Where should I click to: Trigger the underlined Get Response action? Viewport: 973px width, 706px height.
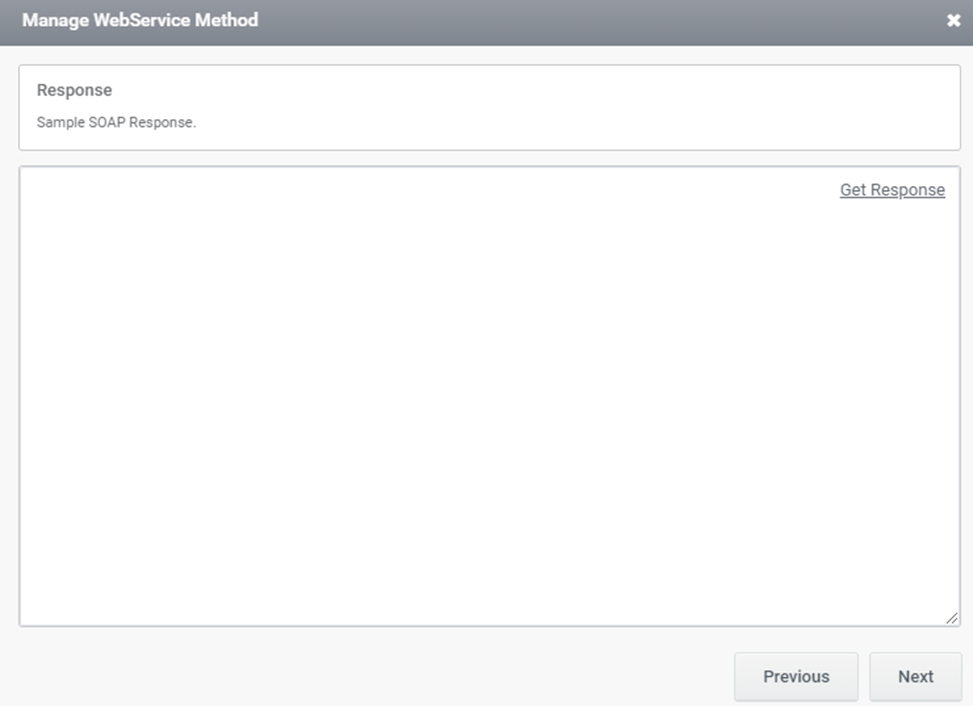point(892,190)
